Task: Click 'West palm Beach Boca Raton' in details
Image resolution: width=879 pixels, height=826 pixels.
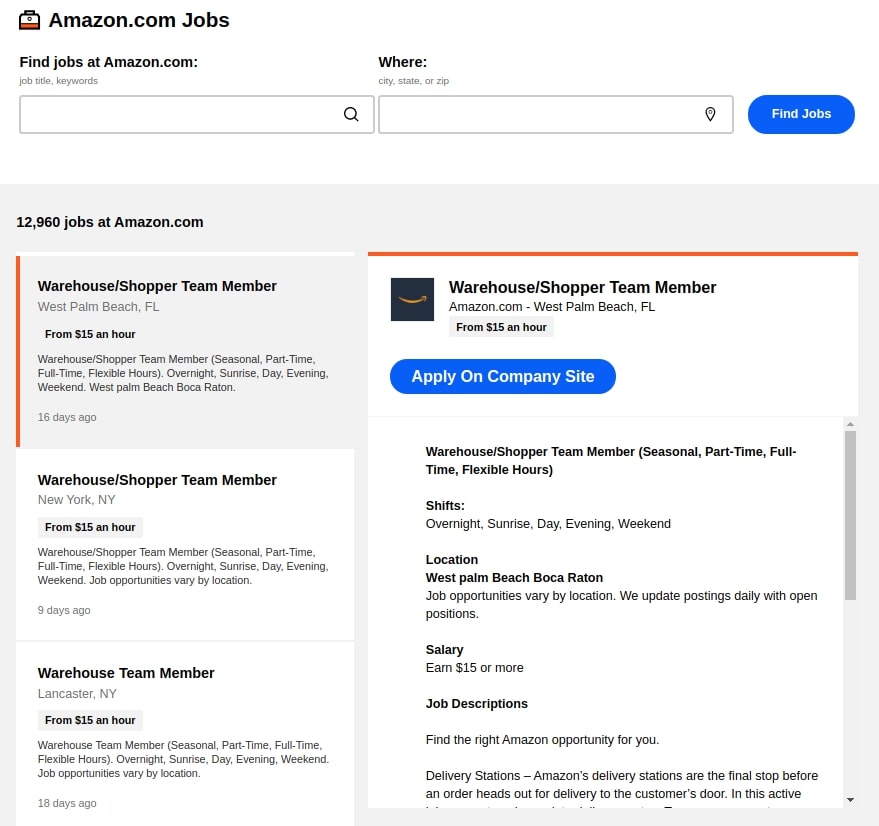Action: (x=514, y=578)
